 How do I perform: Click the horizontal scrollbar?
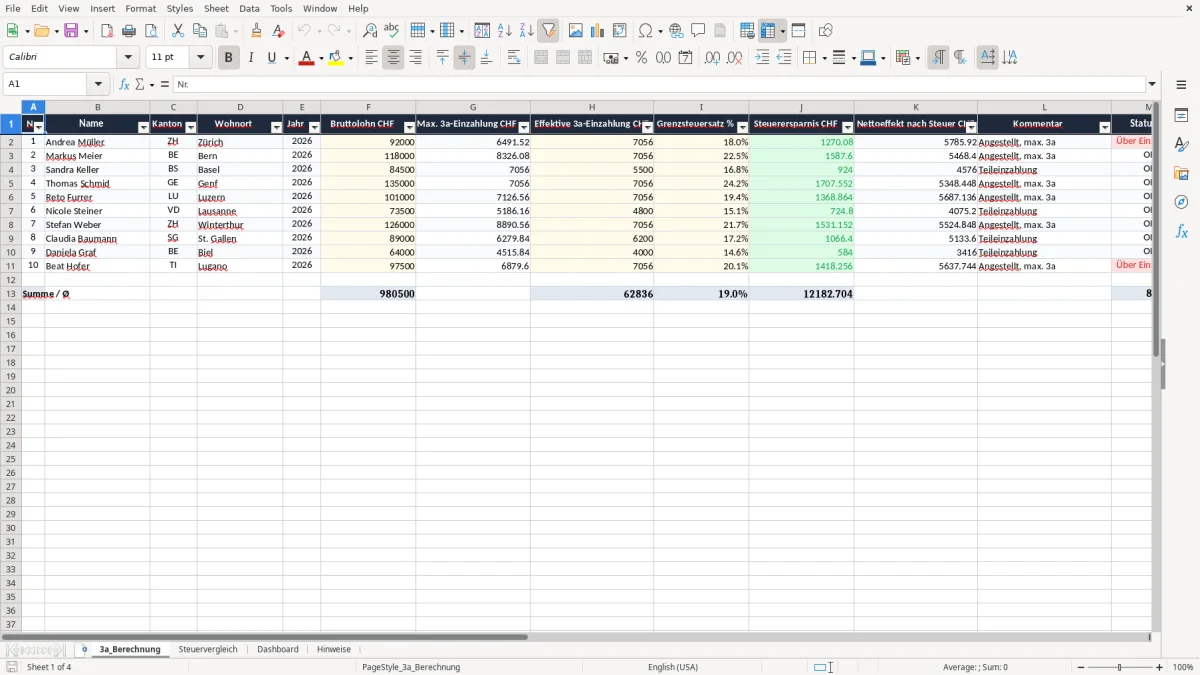(x=265, y=636)
